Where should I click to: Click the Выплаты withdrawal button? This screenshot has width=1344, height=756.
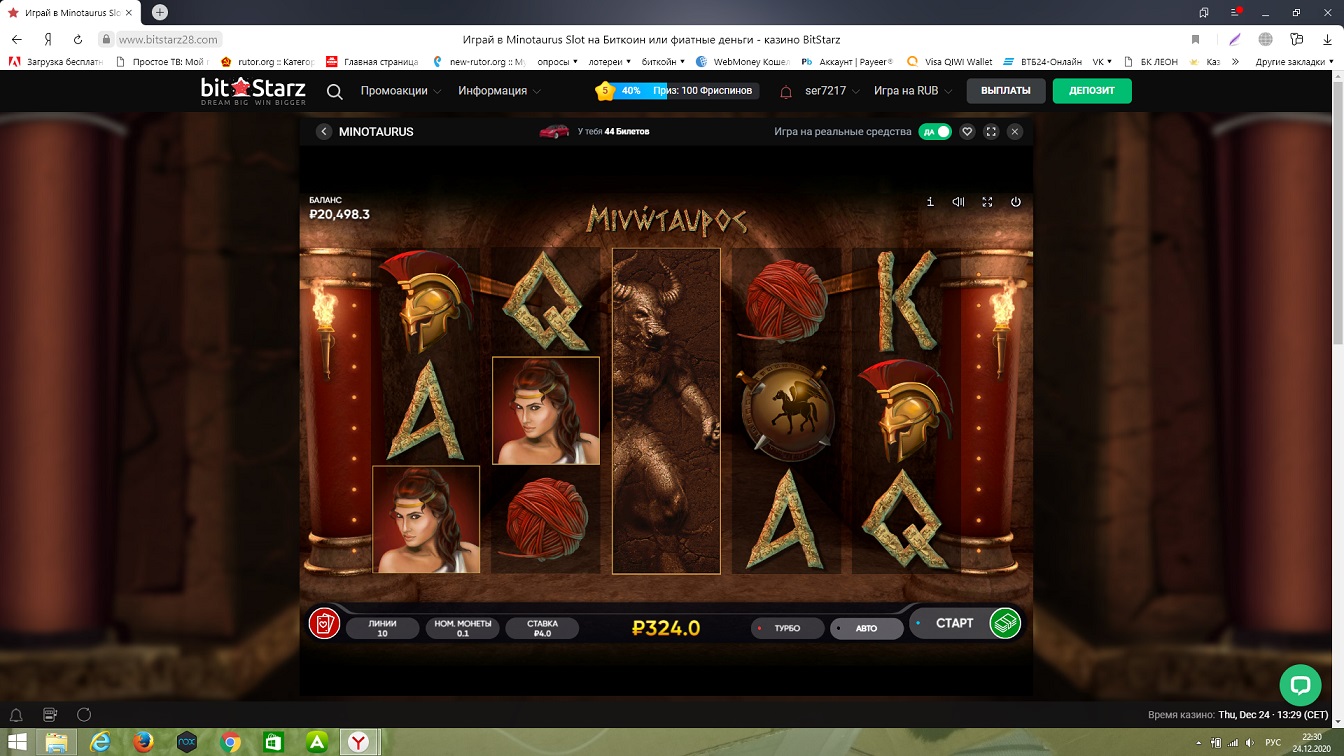point(1006,91)
